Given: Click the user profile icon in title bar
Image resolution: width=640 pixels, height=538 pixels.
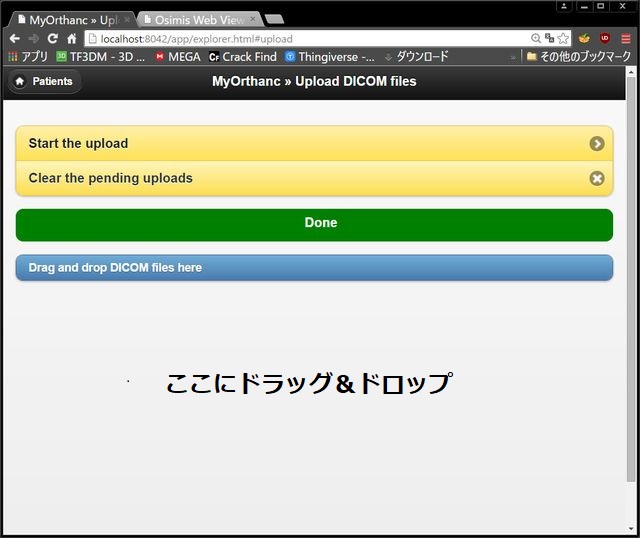Looking at the screenshot, I should pyautogui.click(x=564, y=6).
